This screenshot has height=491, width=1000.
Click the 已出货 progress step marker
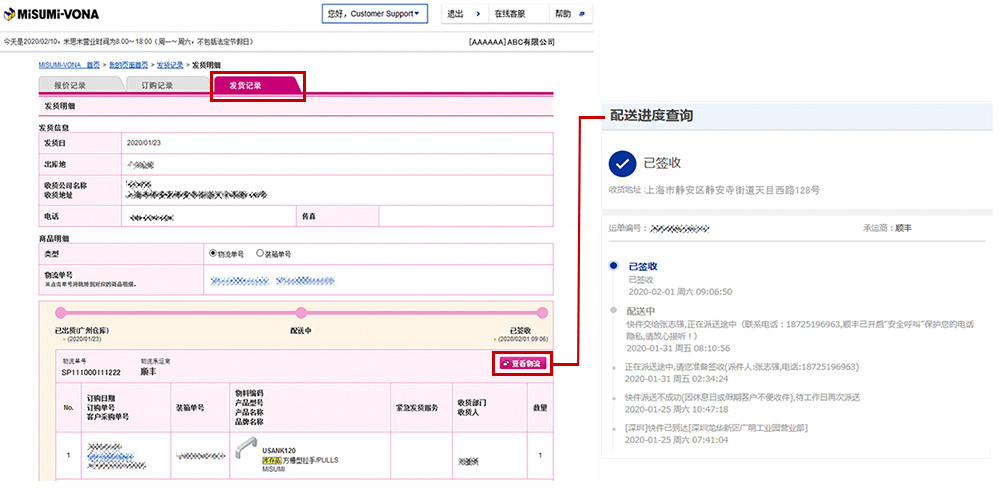(61, 312)
